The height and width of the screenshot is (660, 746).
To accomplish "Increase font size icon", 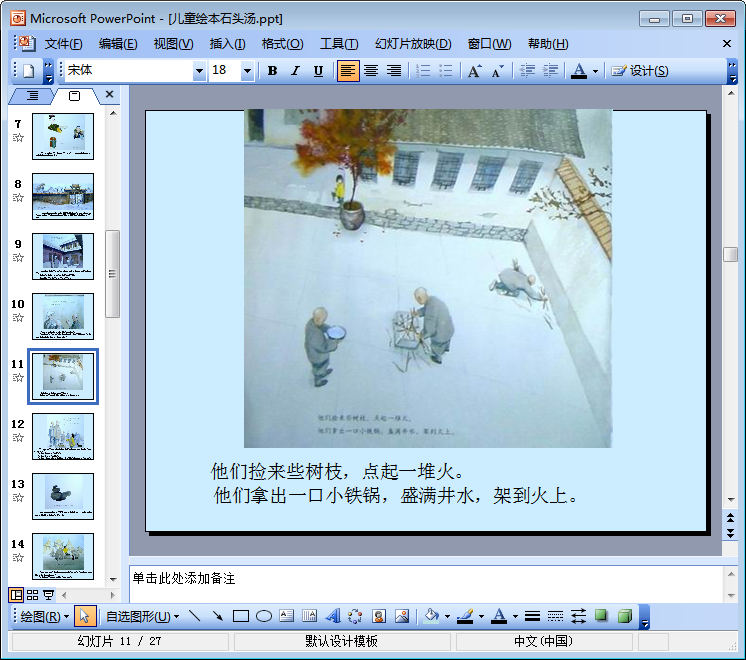I will (474, 71).
